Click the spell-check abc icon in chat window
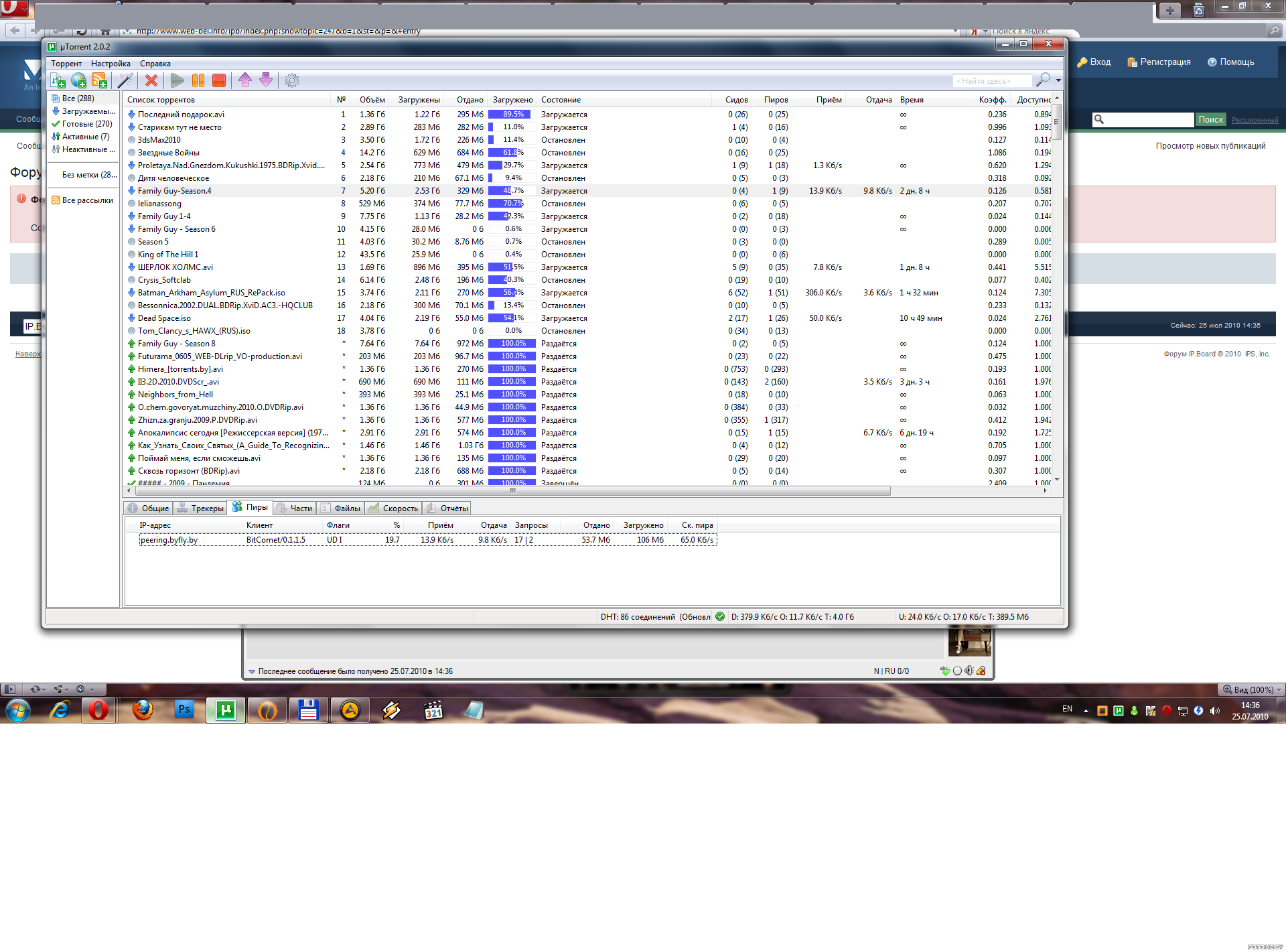Screen dimensions: 1286x952 [945, 671]
